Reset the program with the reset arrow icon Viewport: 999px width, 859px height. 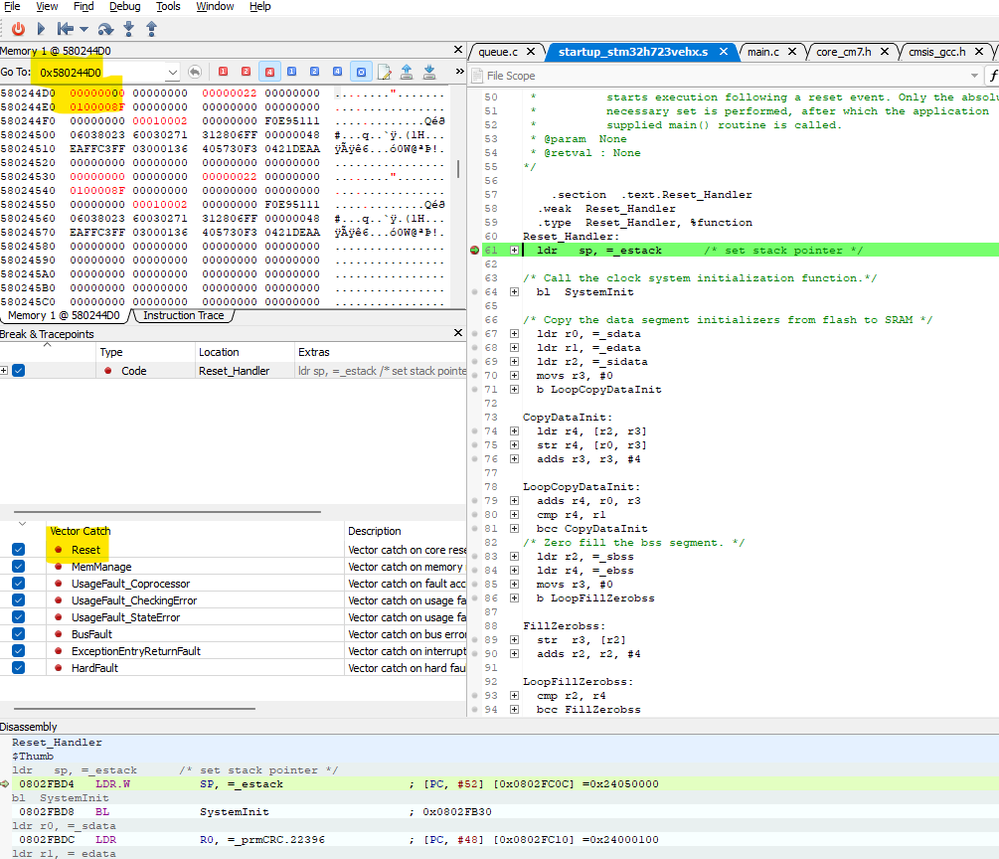pos(65,29)
